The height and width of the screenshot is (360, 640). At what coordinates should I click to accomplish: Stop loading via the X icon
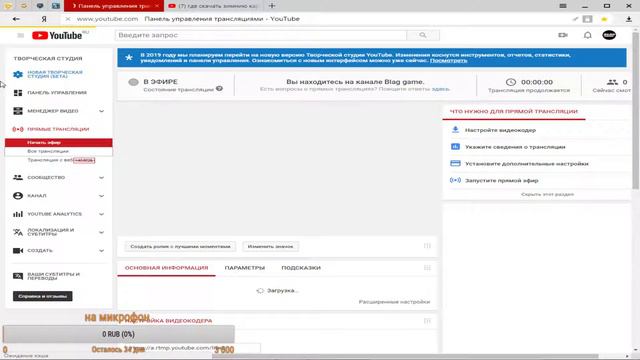68,19
